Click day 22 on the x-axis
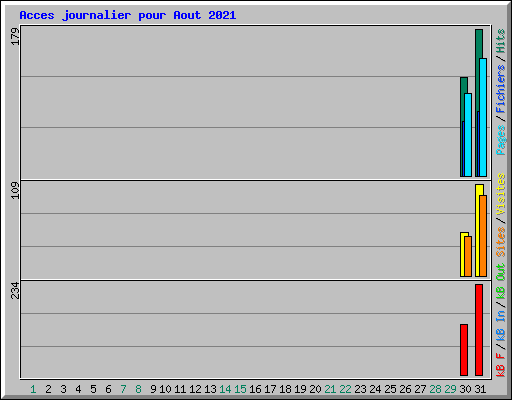512x400 pixels. click(345, 389)
